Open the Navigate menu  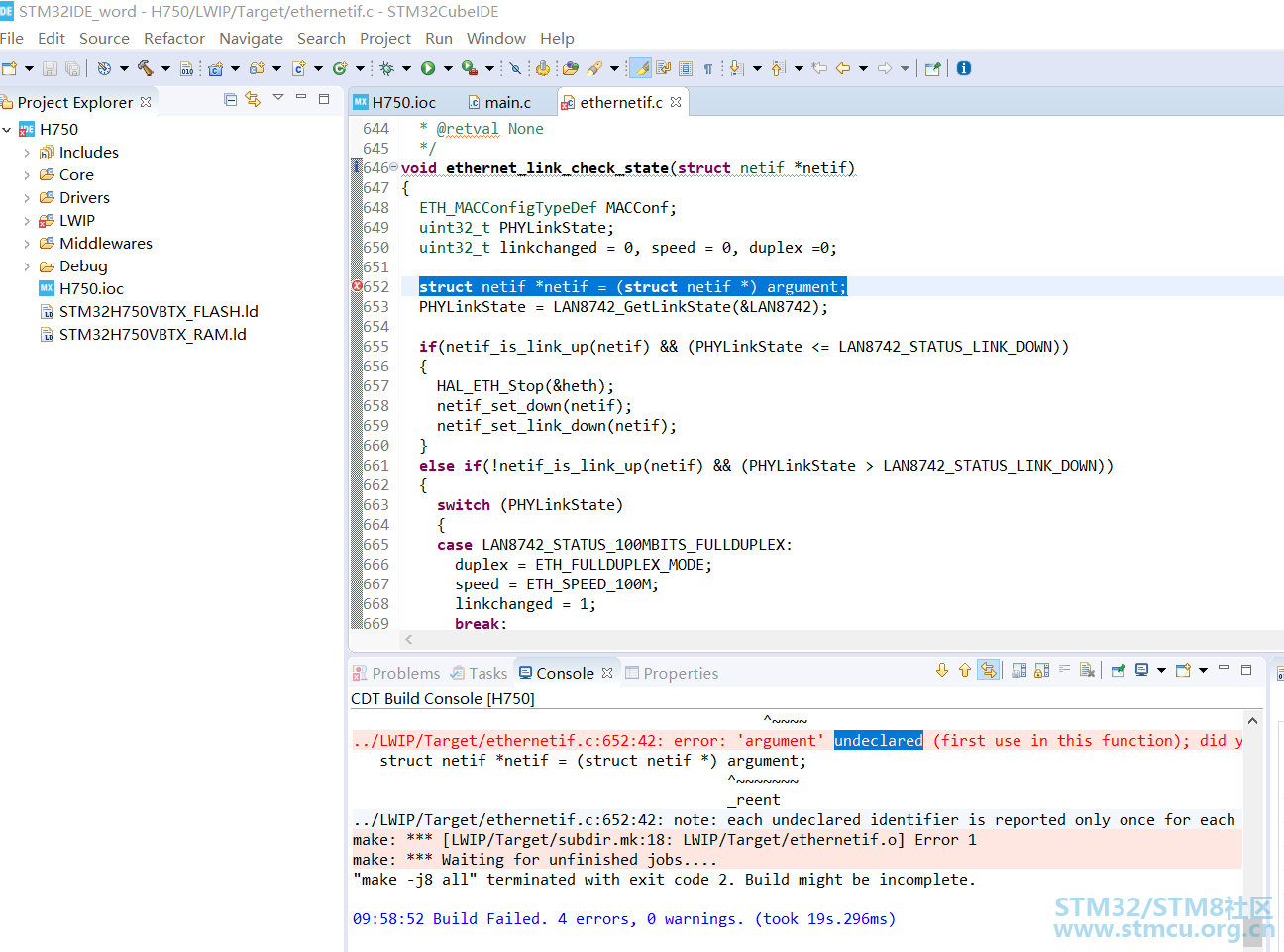pos(251,38)
